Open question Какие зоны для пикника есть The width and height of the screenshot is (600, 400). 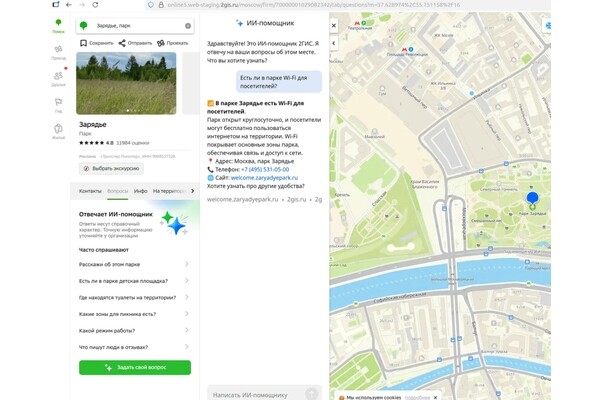pyautogui.click(x=134, y=314)
